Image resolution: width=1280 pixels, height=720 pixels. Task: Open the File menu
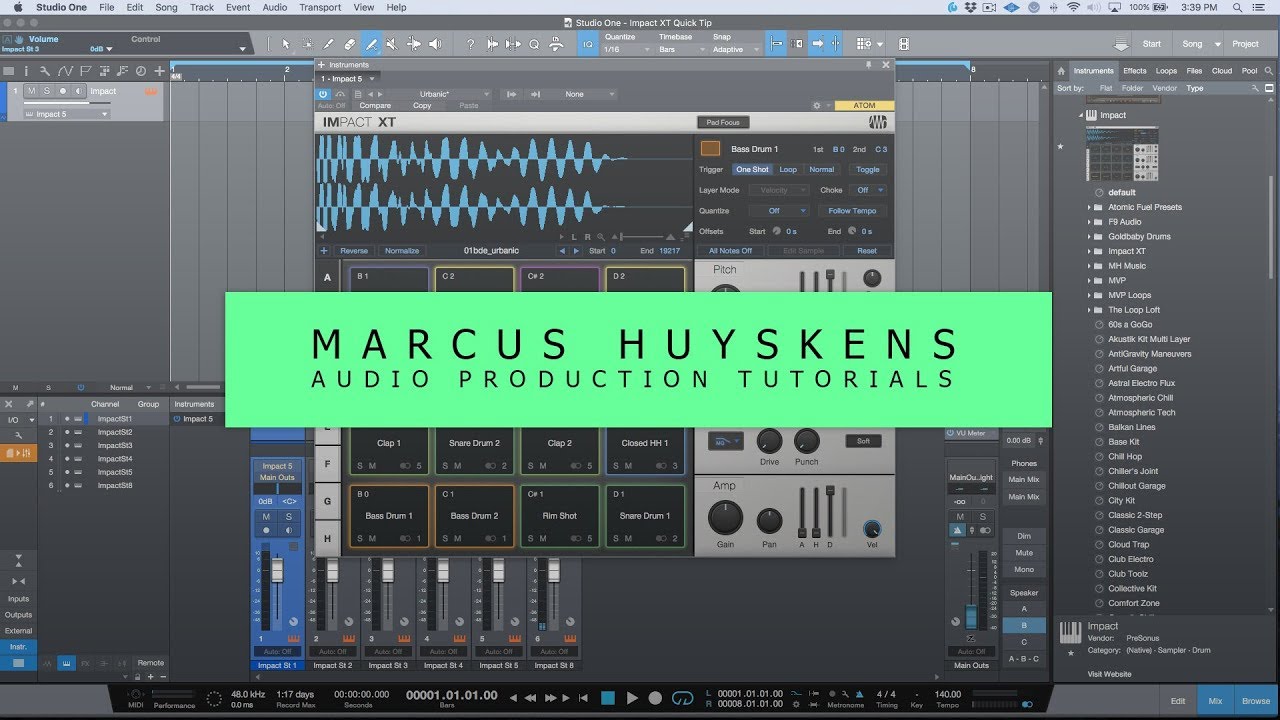coord(106,7)
